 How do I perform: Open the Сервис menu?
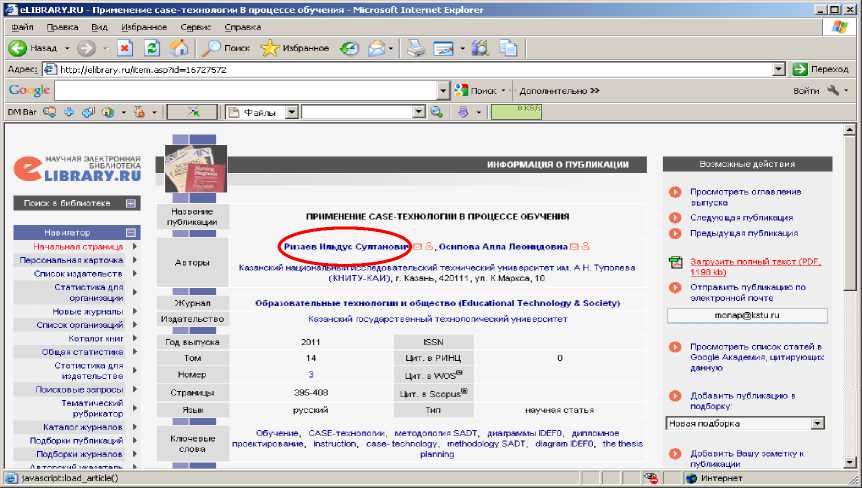(195, 27)
